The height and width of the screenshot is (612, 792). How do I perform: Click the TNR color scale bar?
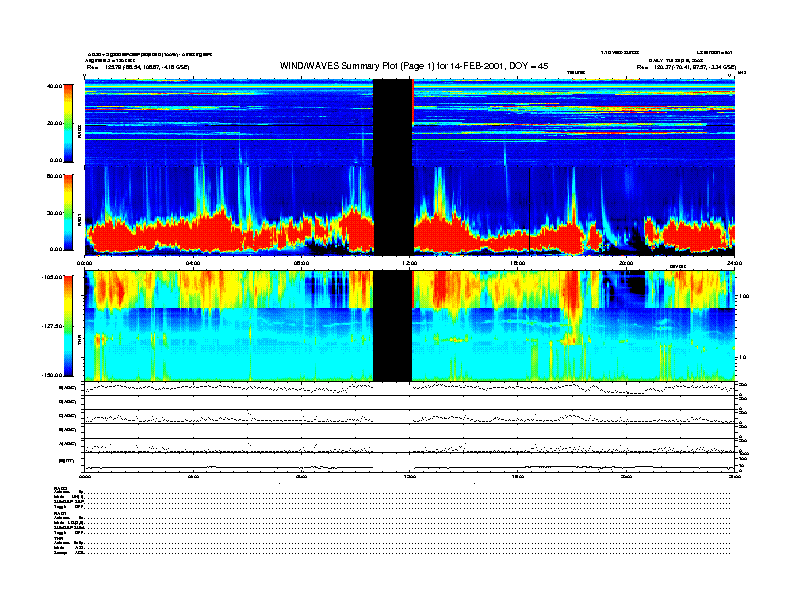click(68, 326)
